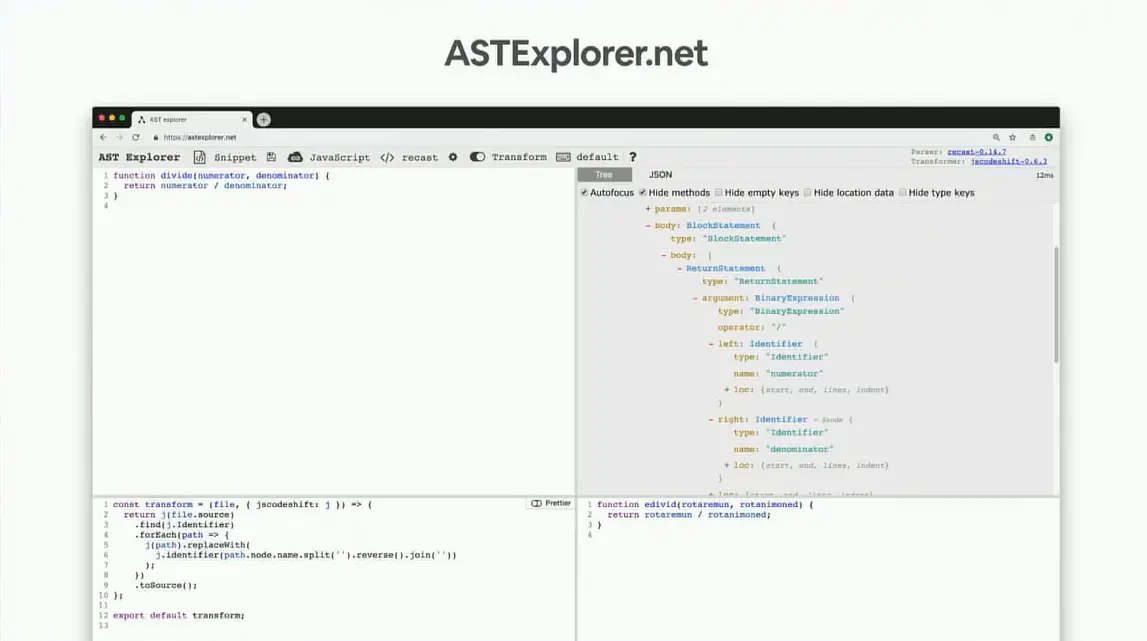
Task: Open the recast parser menu
Action: [x=420, y=157]
